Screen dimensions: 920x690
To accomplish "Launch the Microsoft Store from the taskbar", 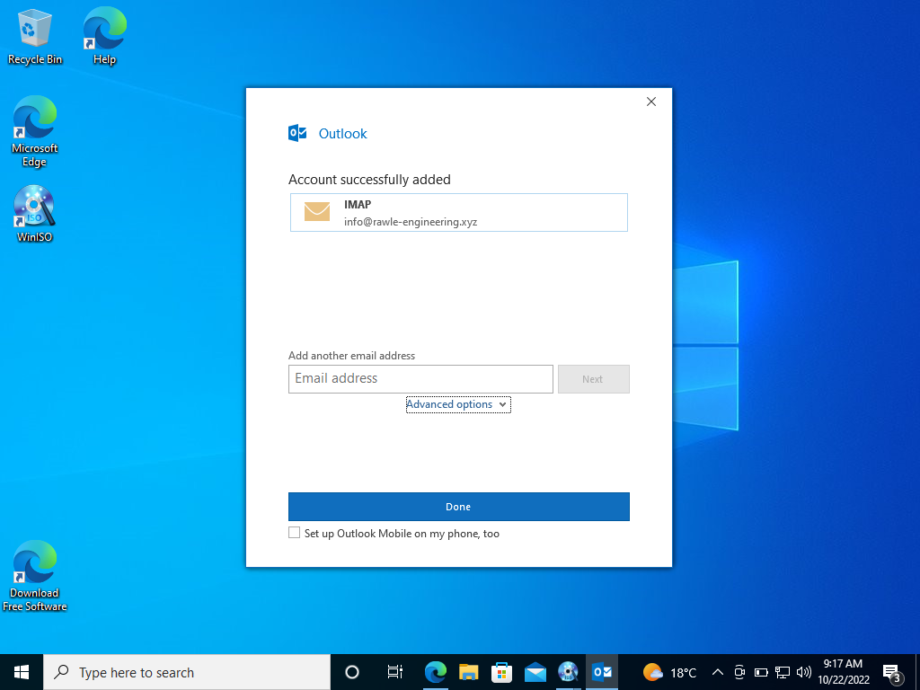I will (x=501, y=672).
